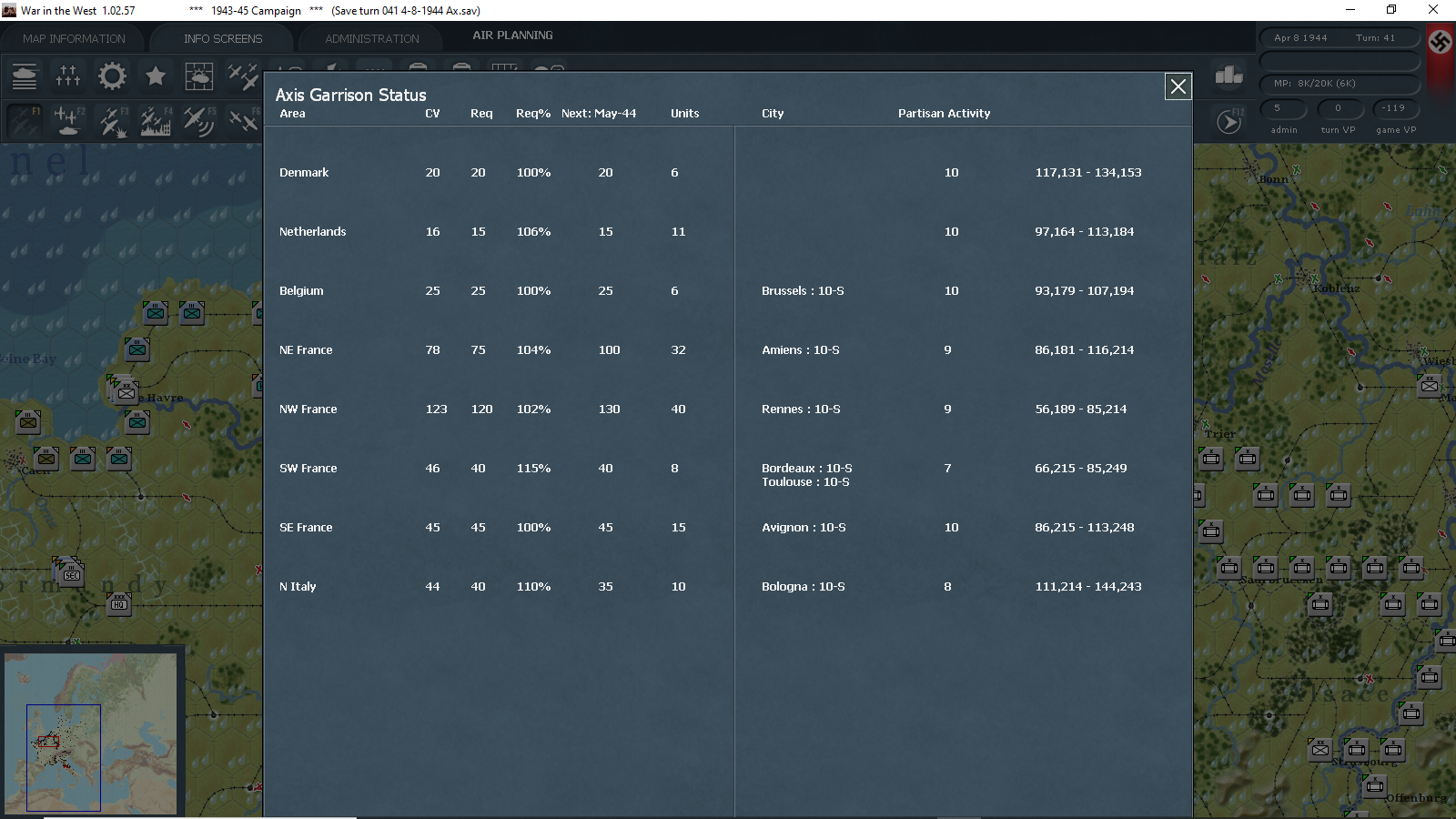The width and height of the screenshot is (1456, 819).
Task: Click the Rennes : 10-S city entry
Action: pos(801,409)
